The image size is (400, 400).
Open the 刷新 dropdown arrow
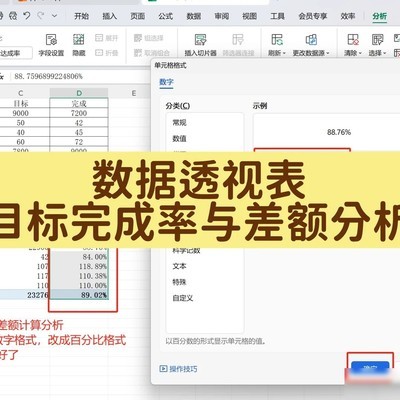284,53
